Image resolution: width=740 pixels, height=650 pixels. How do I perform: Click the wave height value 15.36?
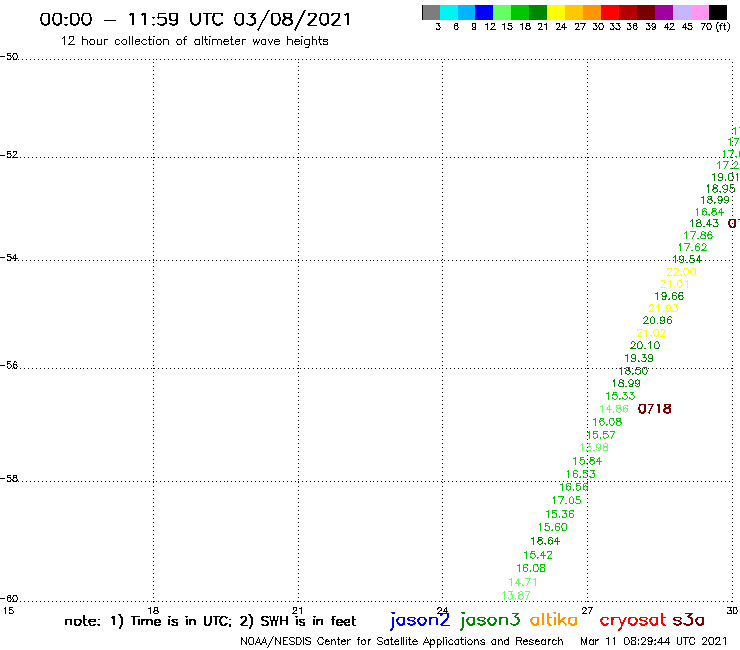coord(560,514)
